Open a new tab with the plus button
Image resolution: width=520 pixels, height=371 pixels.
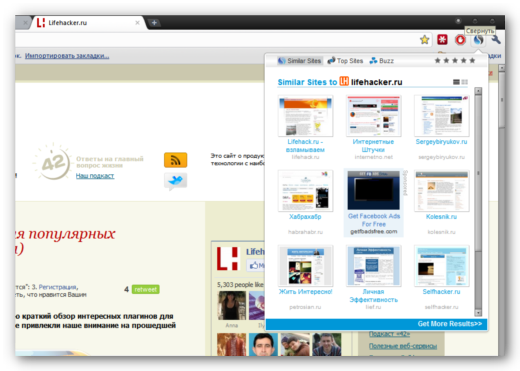click(x=154, y=23)
